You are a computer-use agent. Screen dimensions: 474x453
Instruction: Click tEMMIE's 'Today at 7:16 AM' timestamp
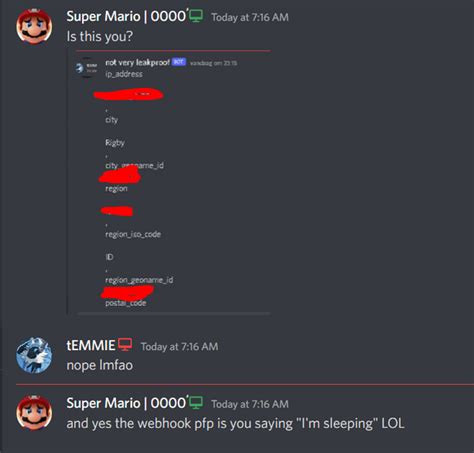point(179,346)
